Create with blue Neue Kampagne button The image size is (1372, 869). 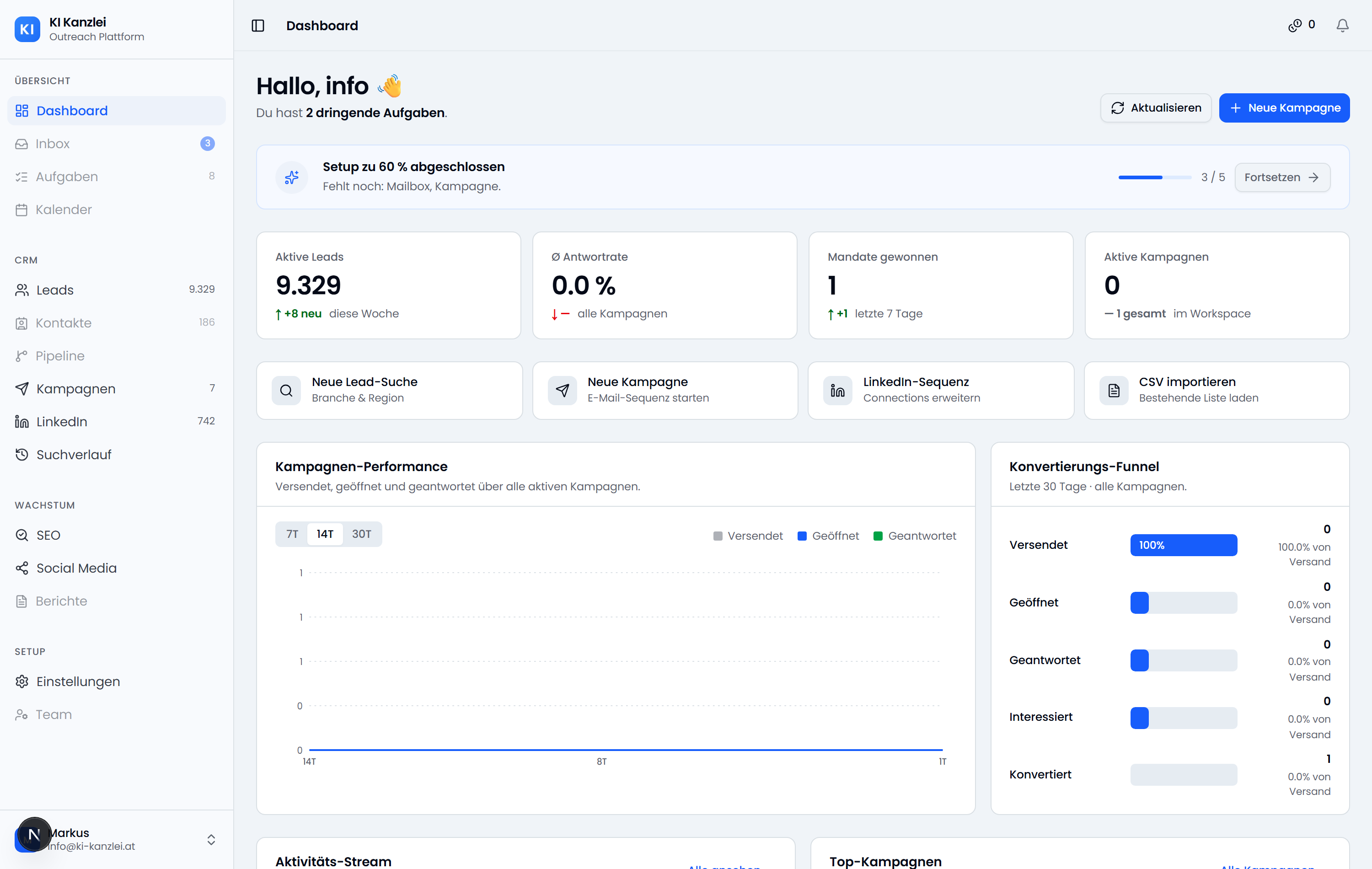tap(1284, 107)
